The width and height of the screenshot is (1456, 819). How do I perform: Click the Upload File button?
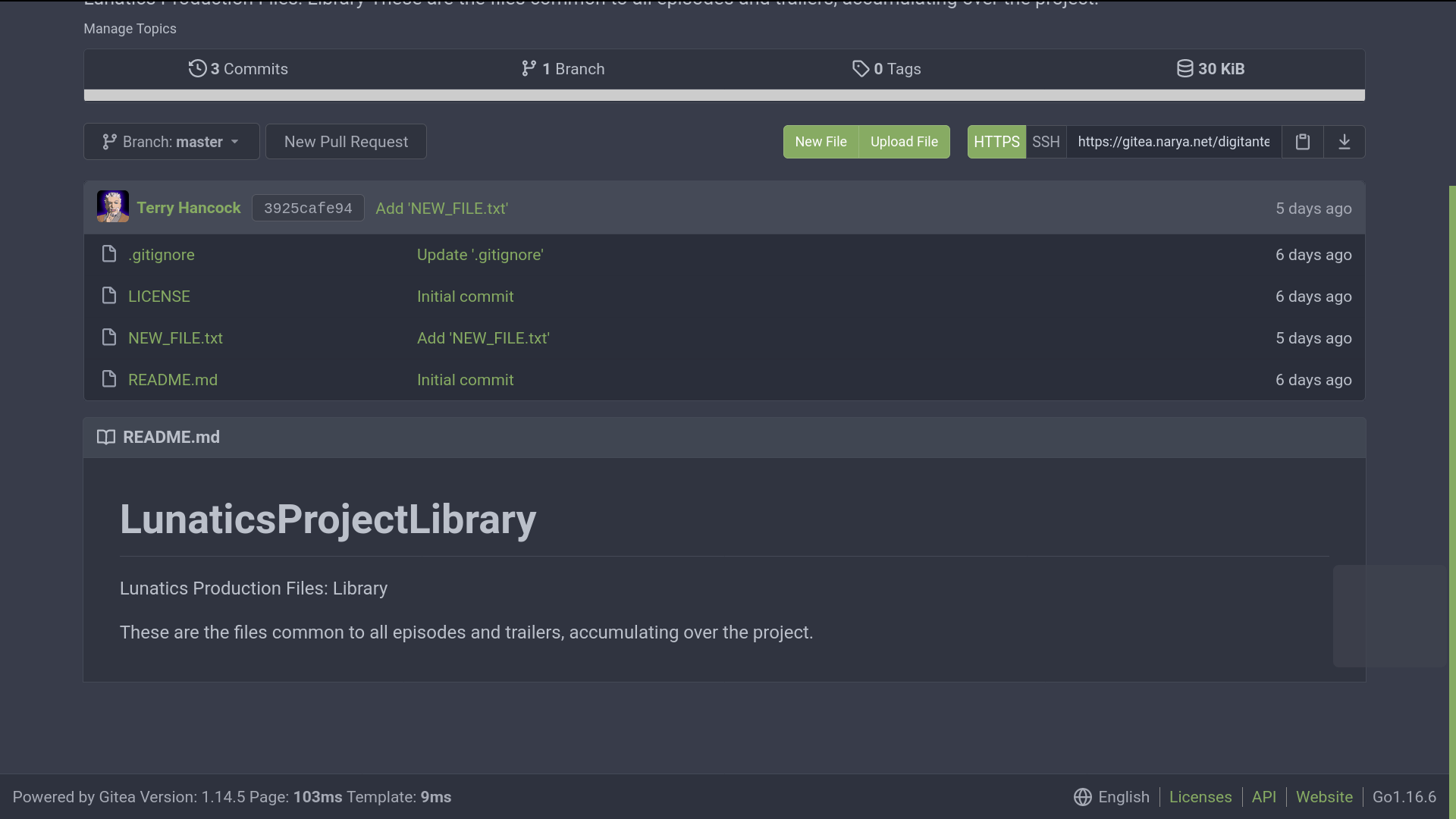904,142
